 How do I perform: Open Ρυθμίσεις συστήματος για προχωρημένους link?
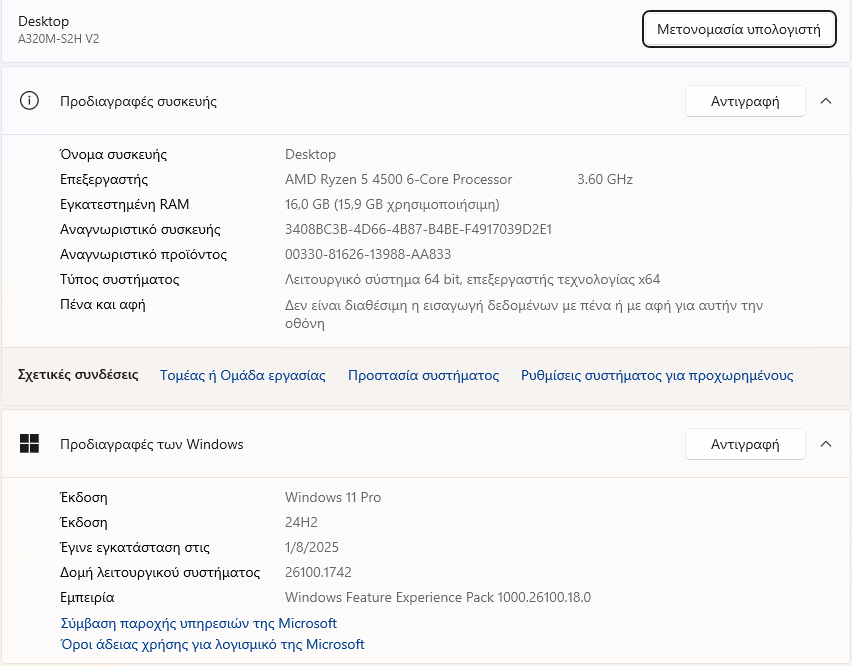657,375
